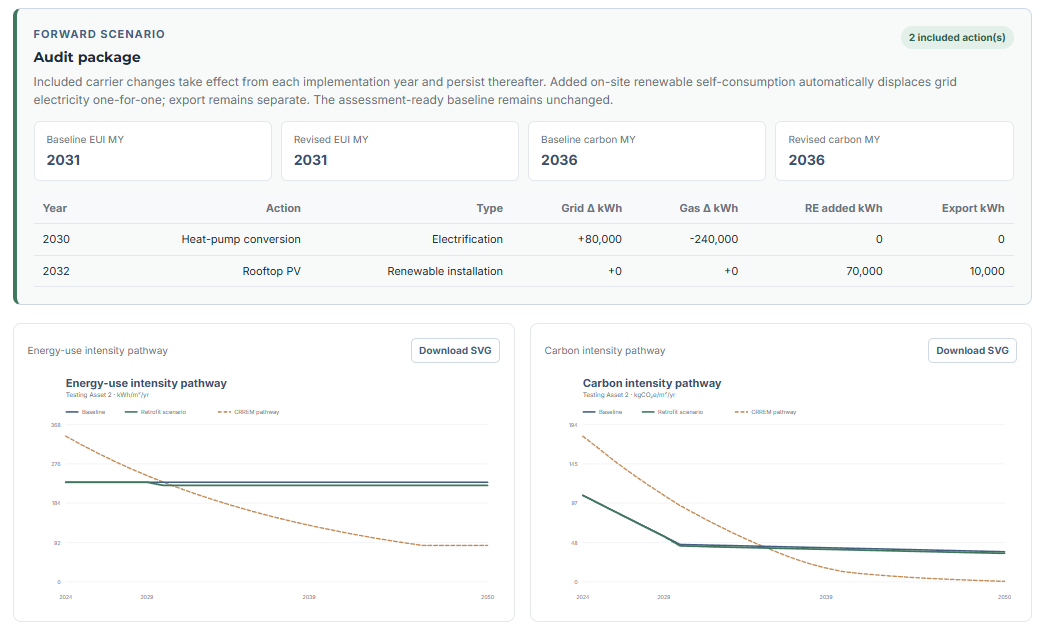Select the Baseline carbon MY card
This screenshot has width=1049, height=639.
647,151
